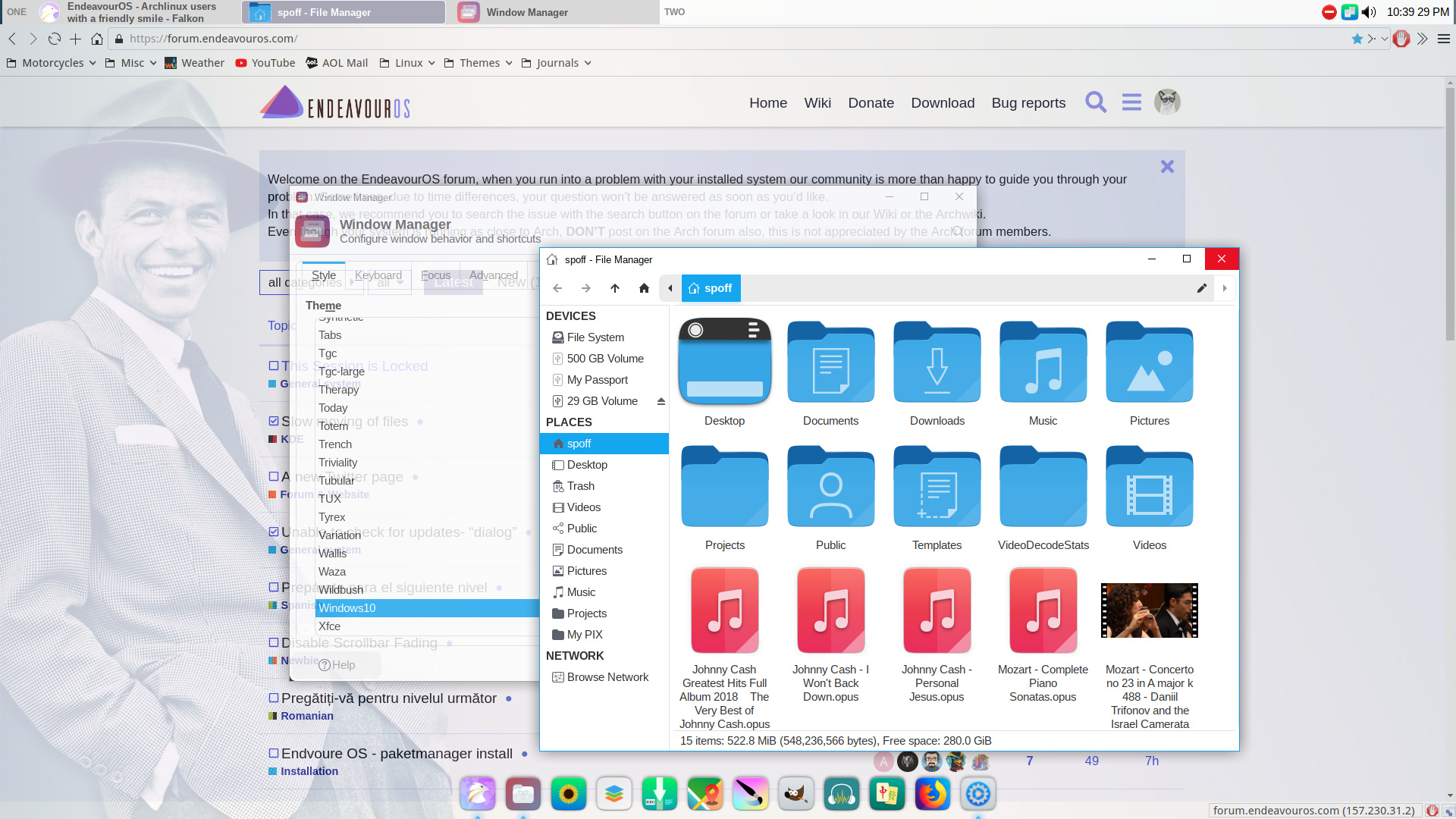Click the pencil edit-path icon in File Manager
1456x819 pixels.
point(1202,288)
